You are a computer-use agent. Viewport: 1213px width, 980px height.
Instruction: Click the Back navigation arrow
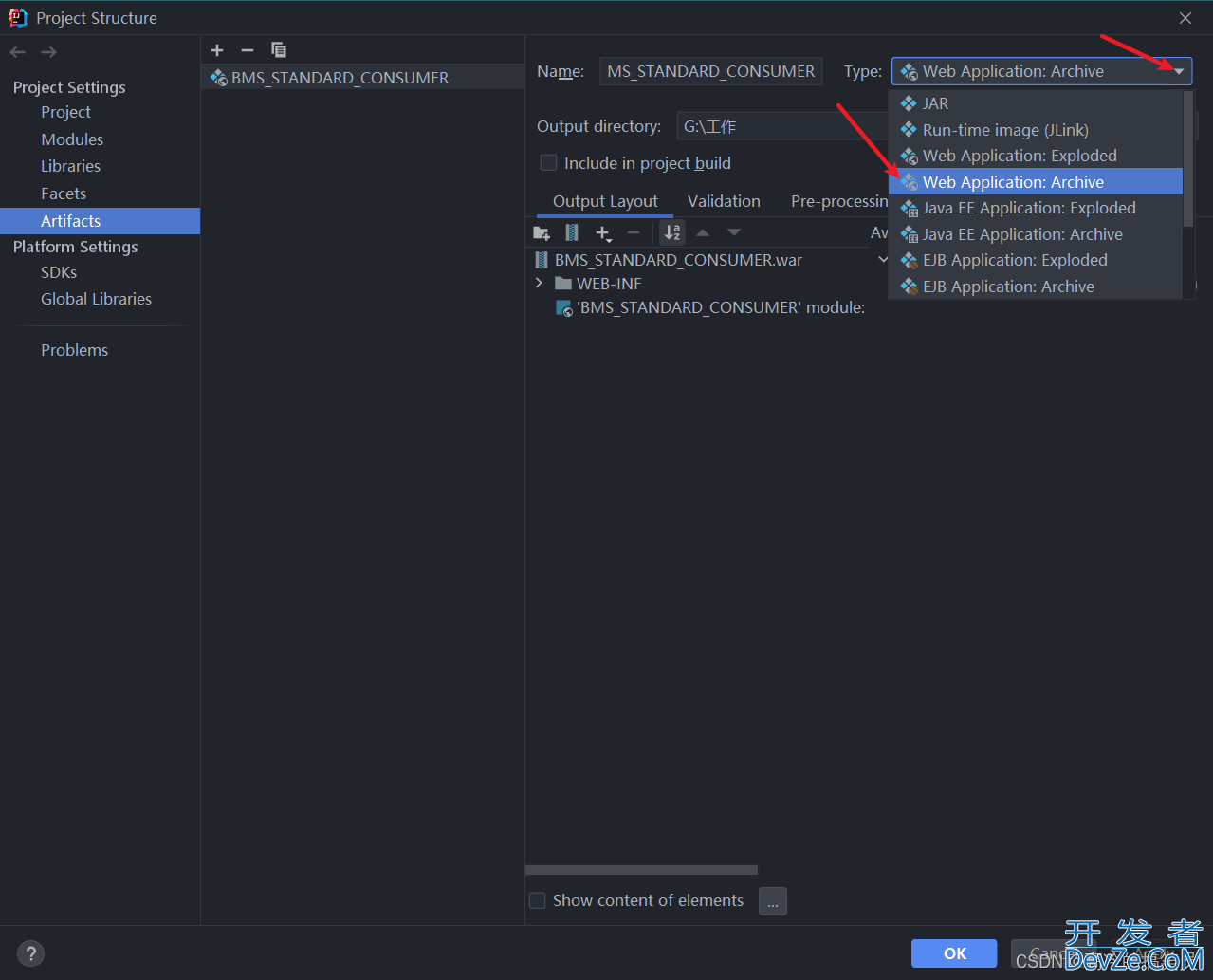tap(17, 52)
